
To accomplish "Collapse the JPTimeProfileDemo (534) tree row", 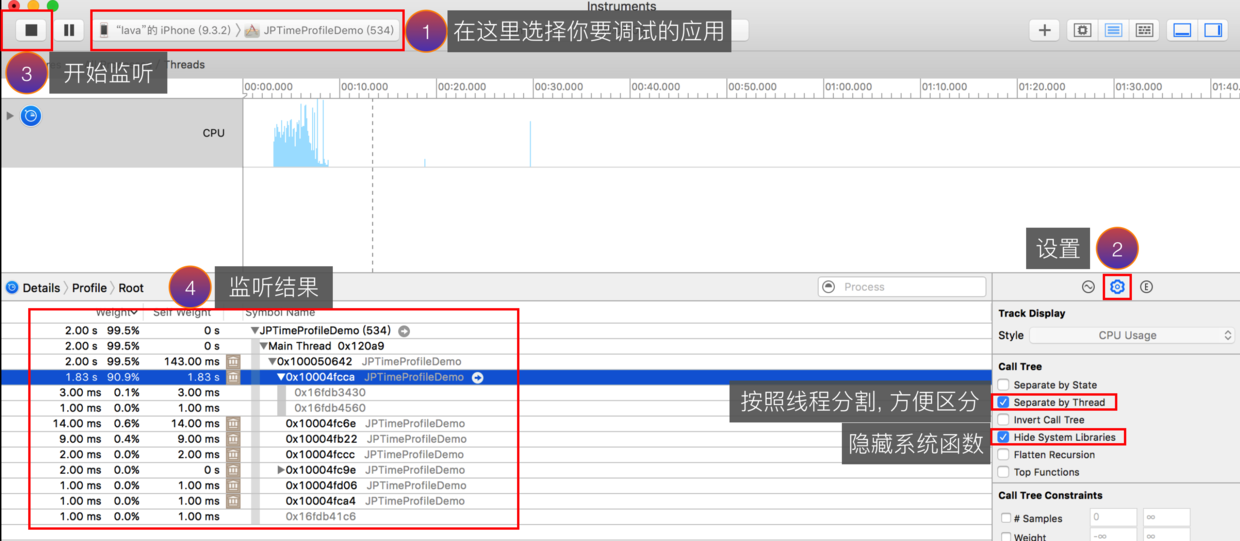I will [x=255, y=331].
